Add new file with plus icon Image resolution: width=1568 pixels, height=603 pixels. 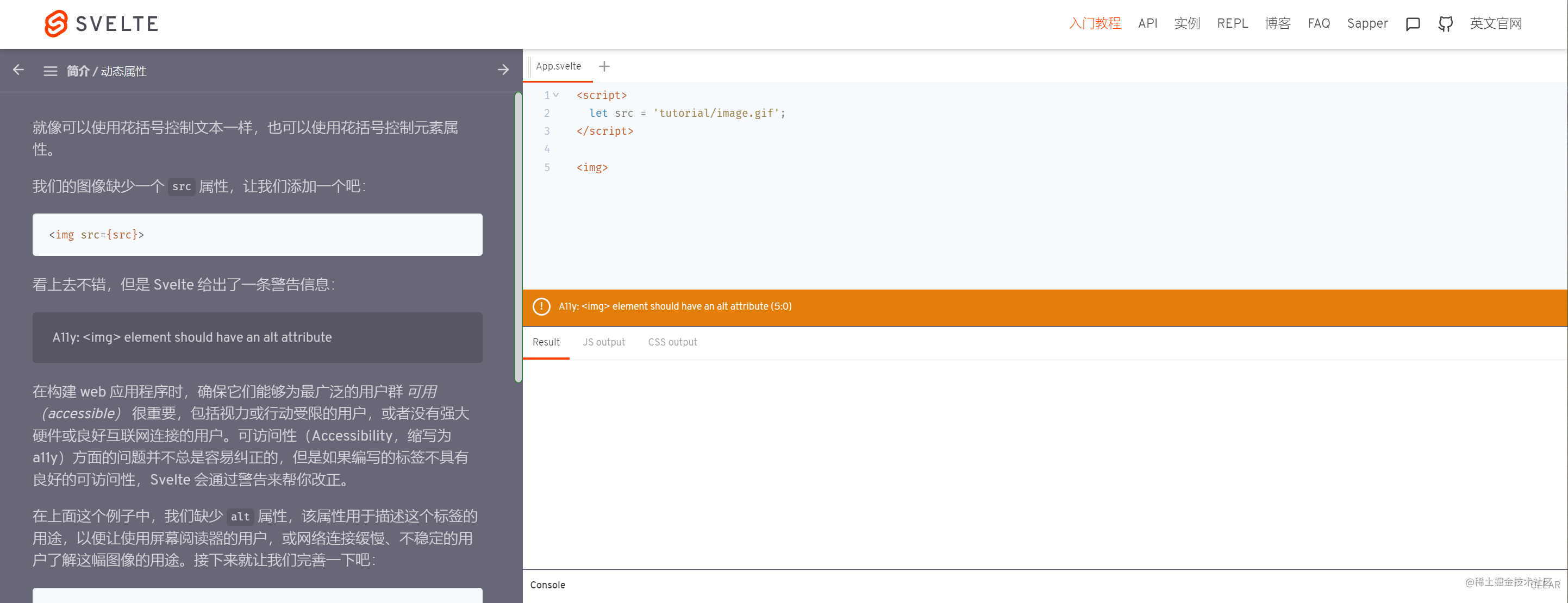click(604, 66)
